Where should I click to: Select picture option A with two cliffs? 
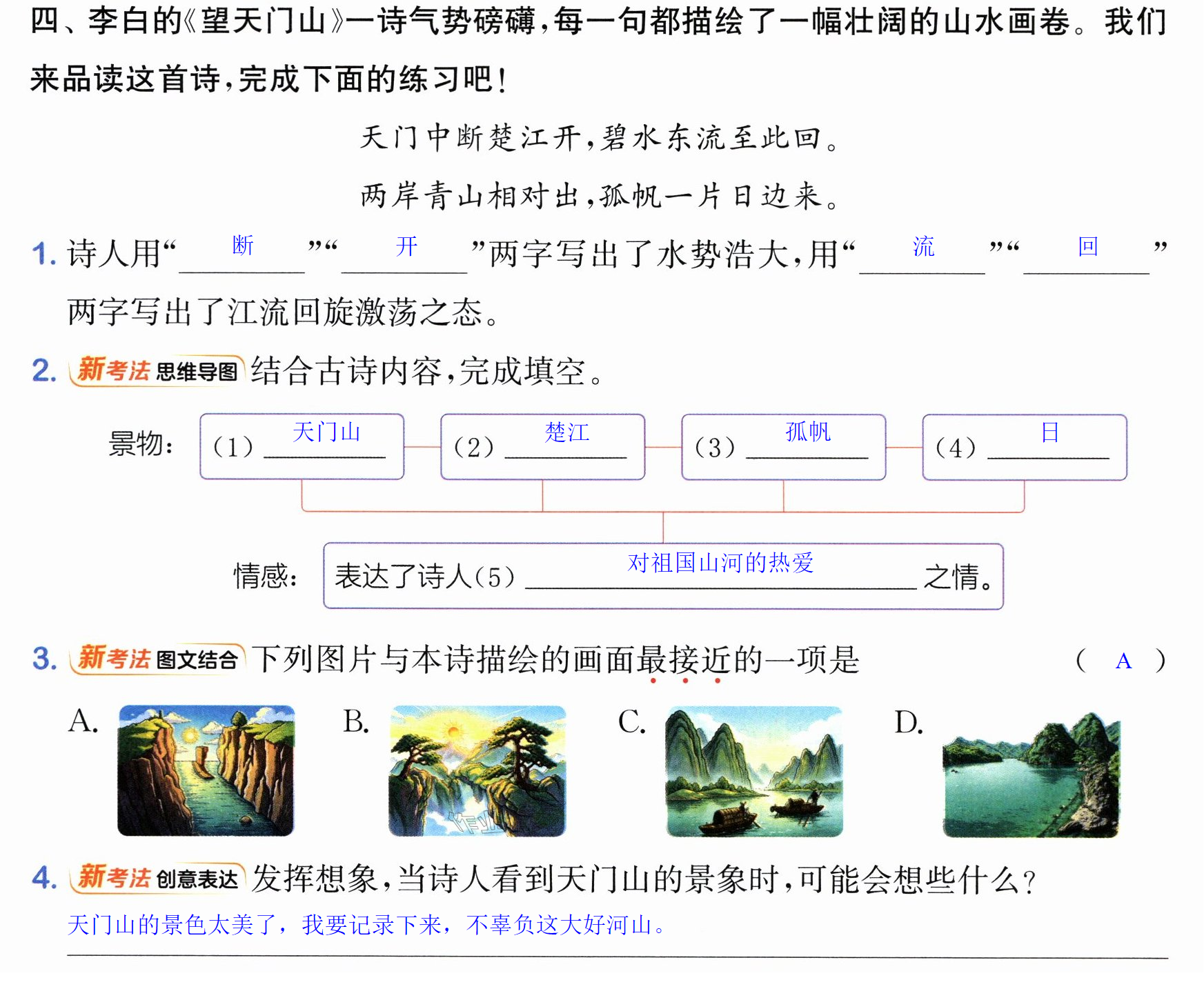point(206,770)
